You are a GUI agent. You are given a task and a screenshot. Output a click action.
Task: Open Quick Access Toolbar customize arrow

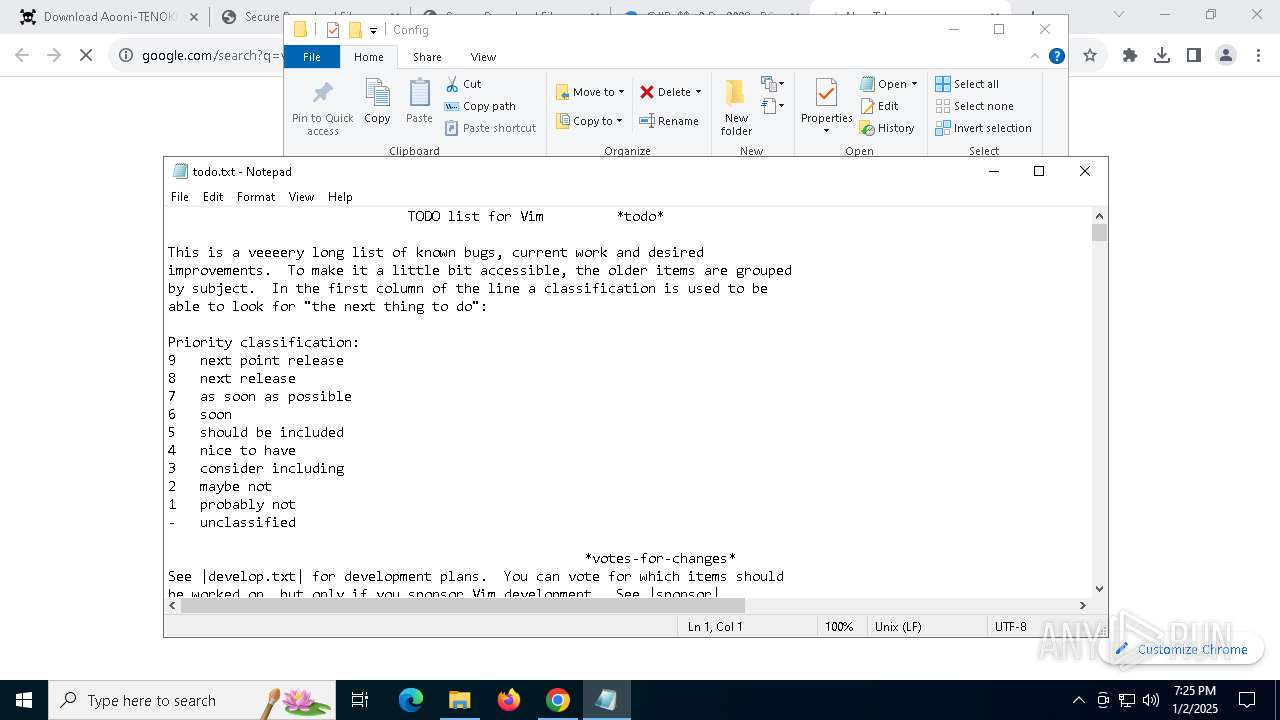click(373, 30)
